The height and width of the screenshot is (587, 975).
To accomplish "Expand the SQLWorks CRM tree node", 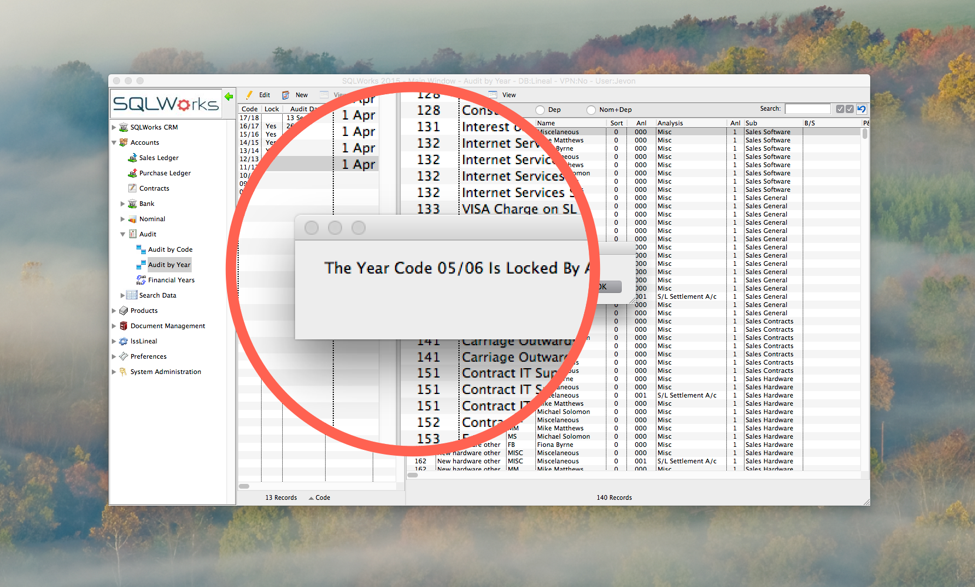I will pyautogui.click(x=114, y=128).
